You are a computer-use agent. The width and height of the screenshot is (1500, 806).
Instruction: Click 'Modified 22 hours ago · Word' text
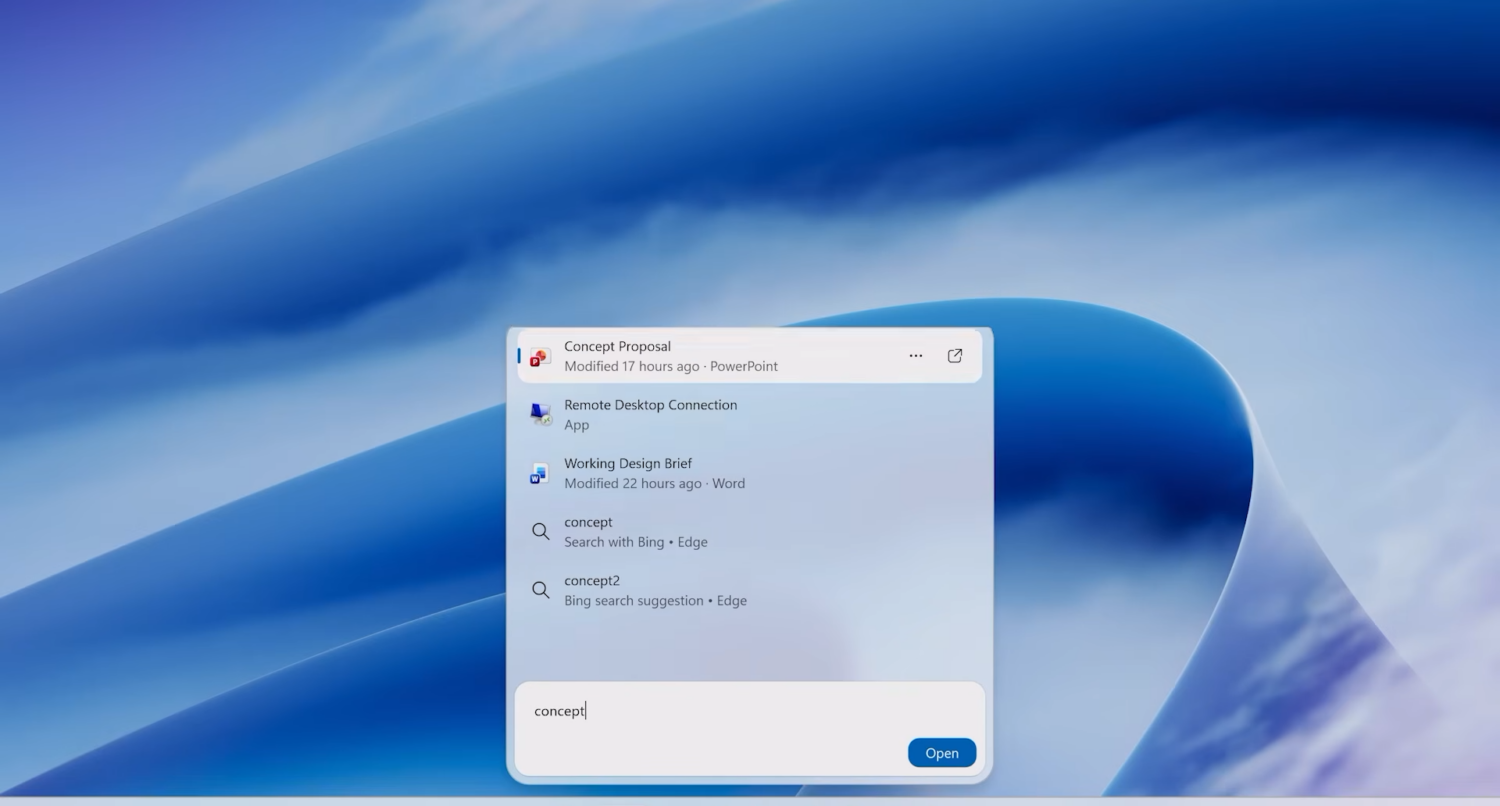(x=654, y=483)
